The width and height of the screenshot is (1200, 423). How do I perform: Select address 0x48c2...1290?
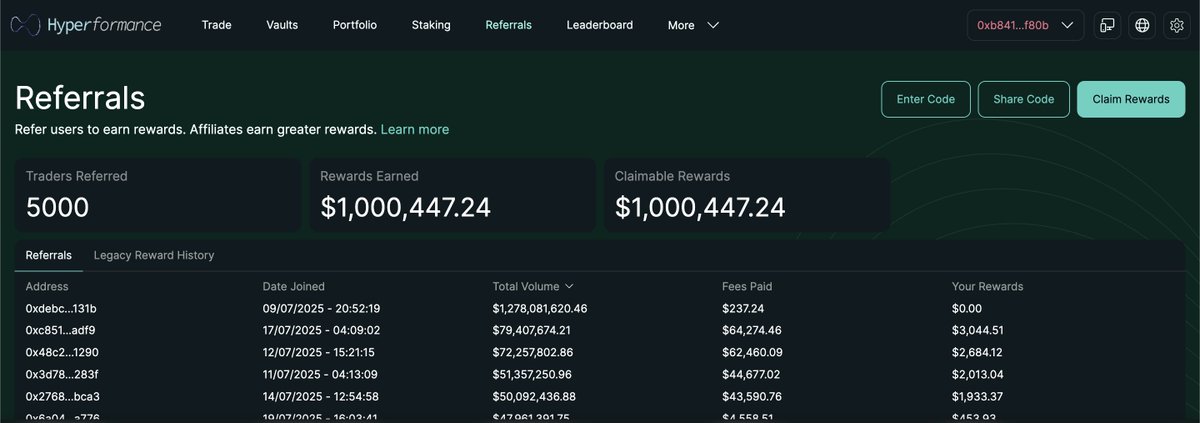click(x=62, y=352)
